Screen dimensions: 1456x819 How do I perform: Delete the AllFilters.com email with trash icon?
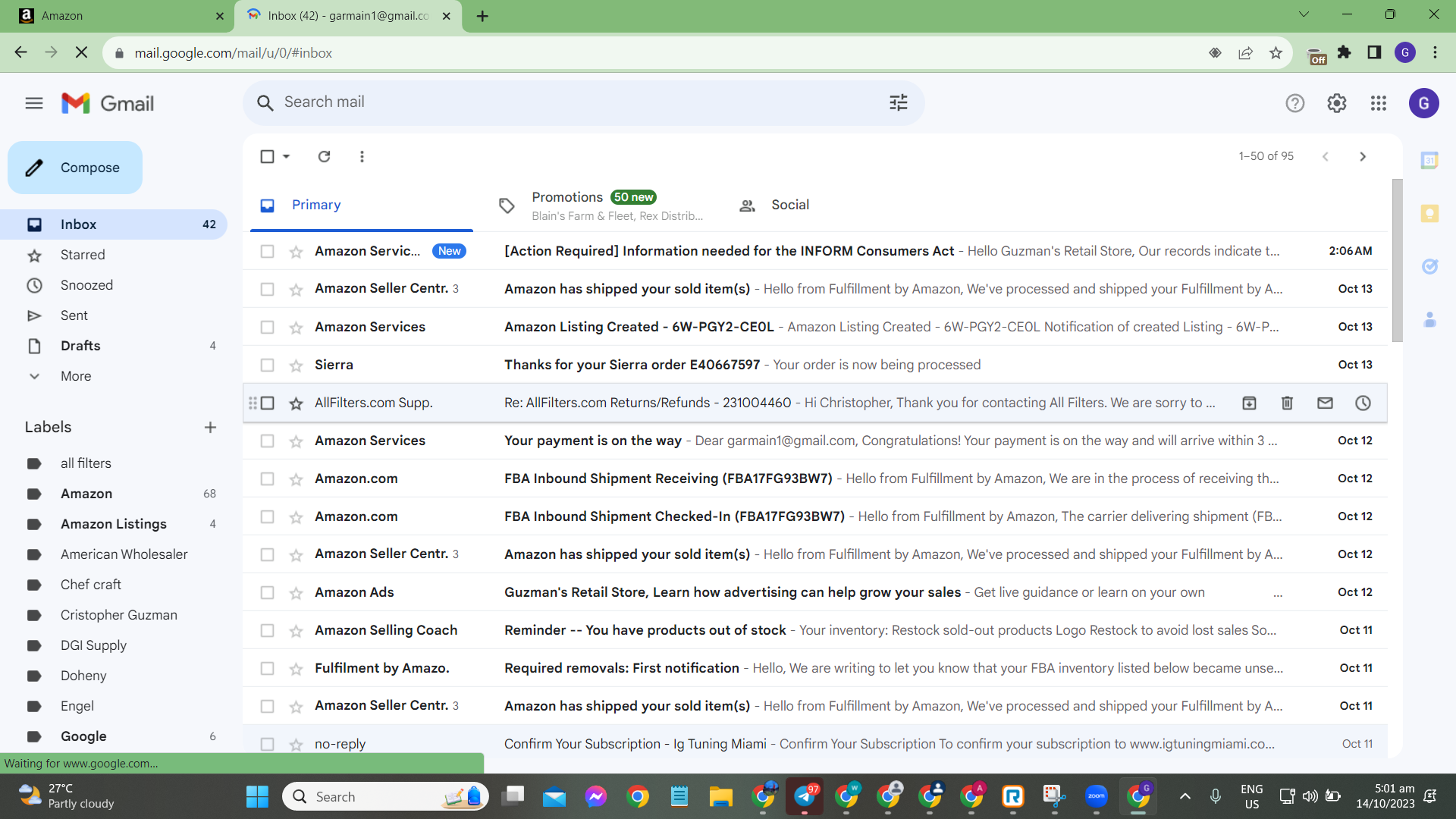[1287, 403]
